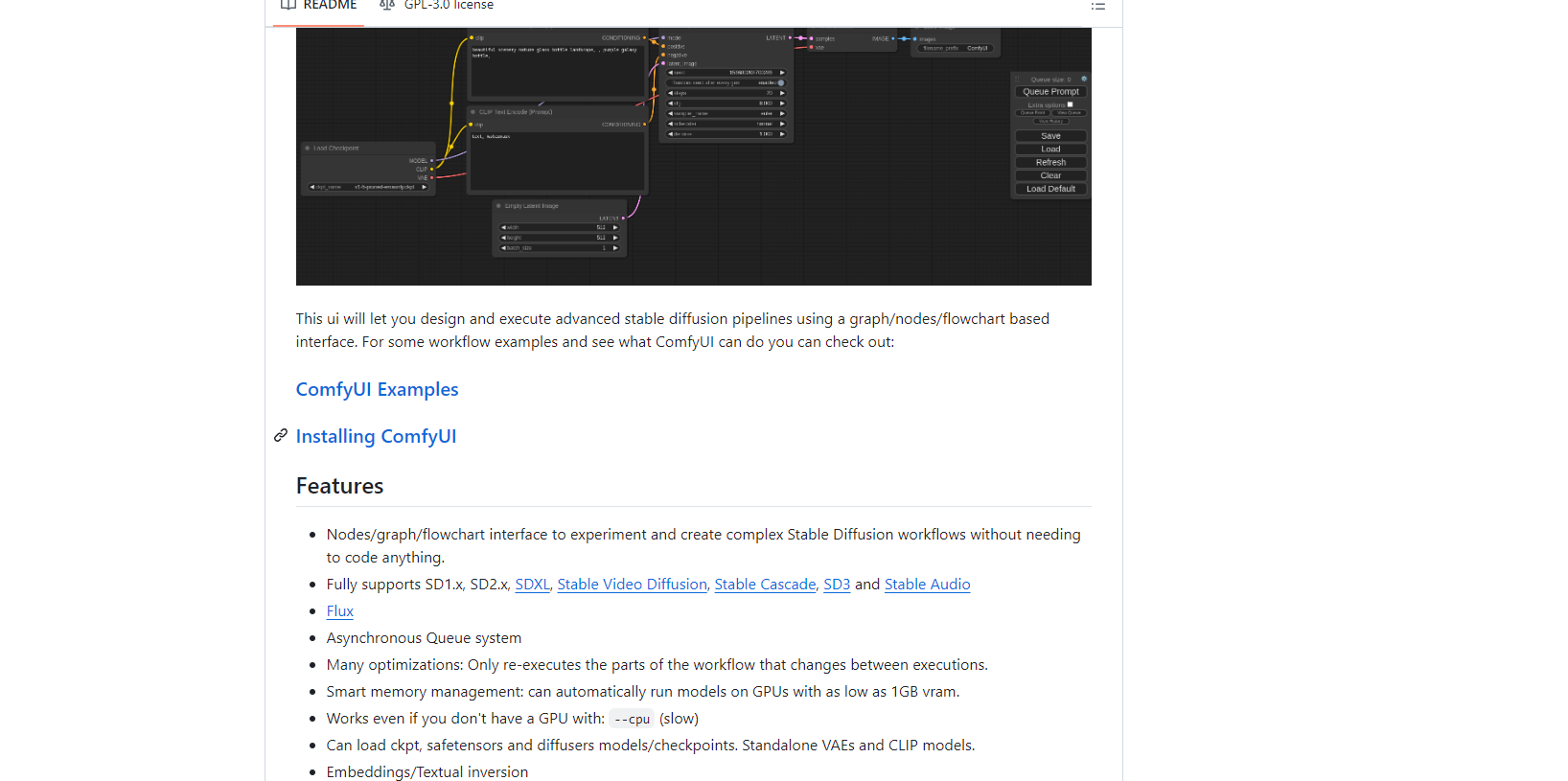Click the drag handle left of Queue size
1568x781 pixels.
point(1018,80)
